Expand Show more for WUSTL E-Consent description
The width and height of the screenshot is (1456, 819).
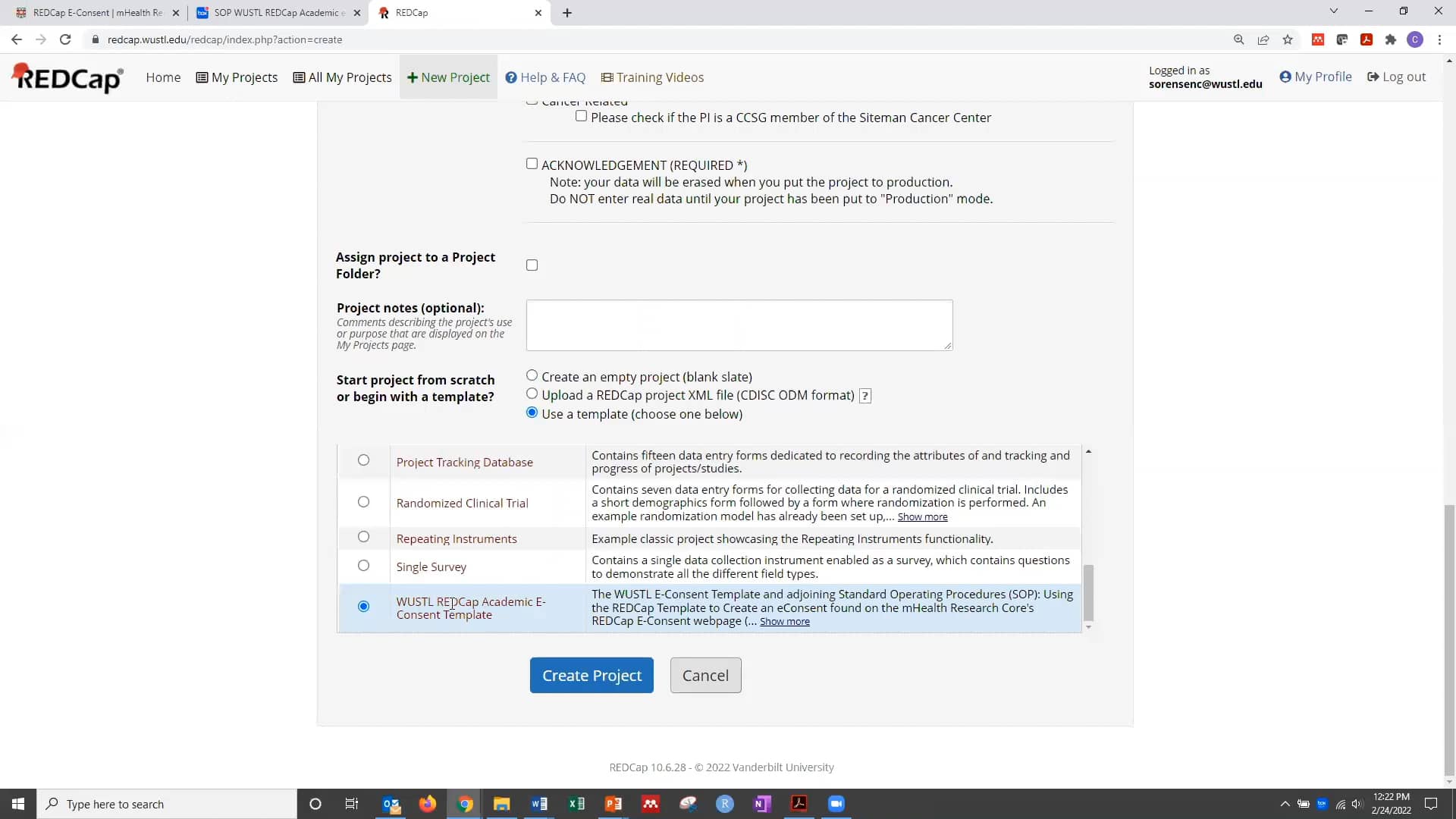(784, 622)
